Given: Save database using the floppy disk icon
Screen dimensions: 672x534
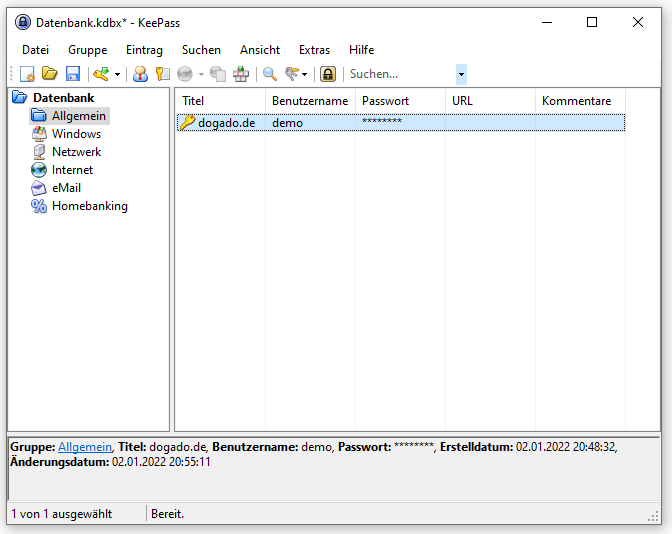Looking at the screenshot, I should click(73, 74).
